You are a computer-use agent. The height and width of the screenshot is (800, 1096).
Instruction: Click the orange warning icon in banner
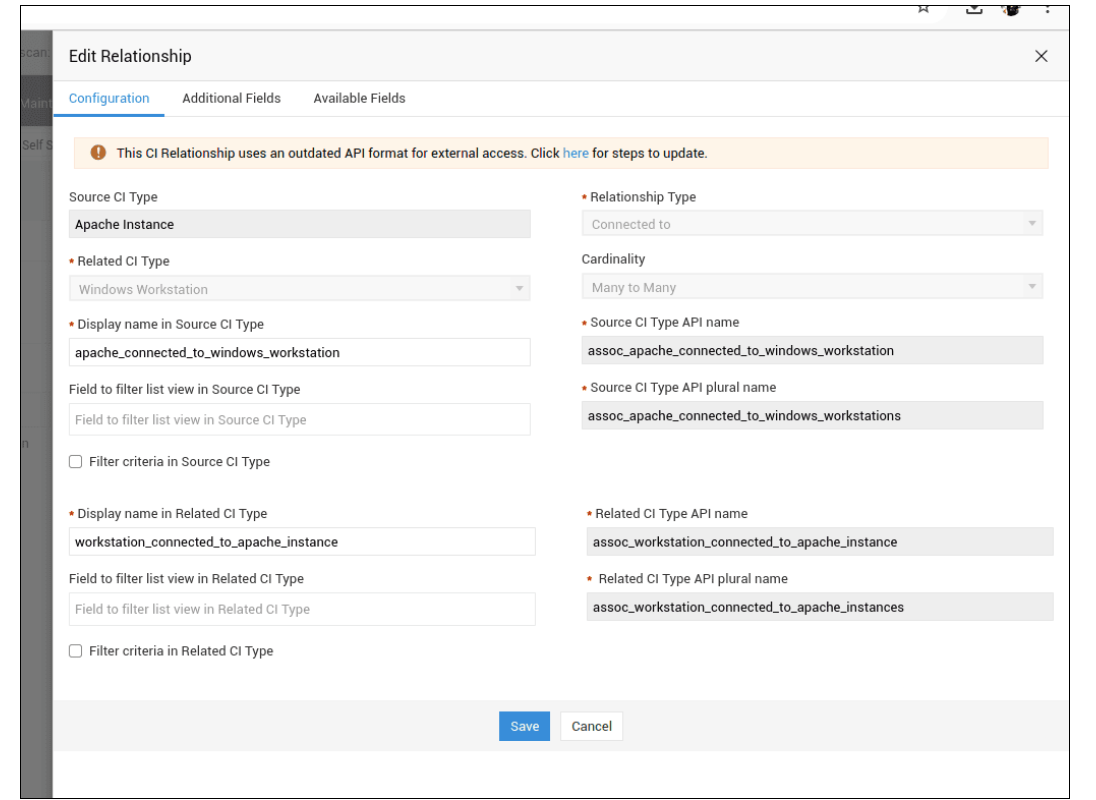point(98,153)
